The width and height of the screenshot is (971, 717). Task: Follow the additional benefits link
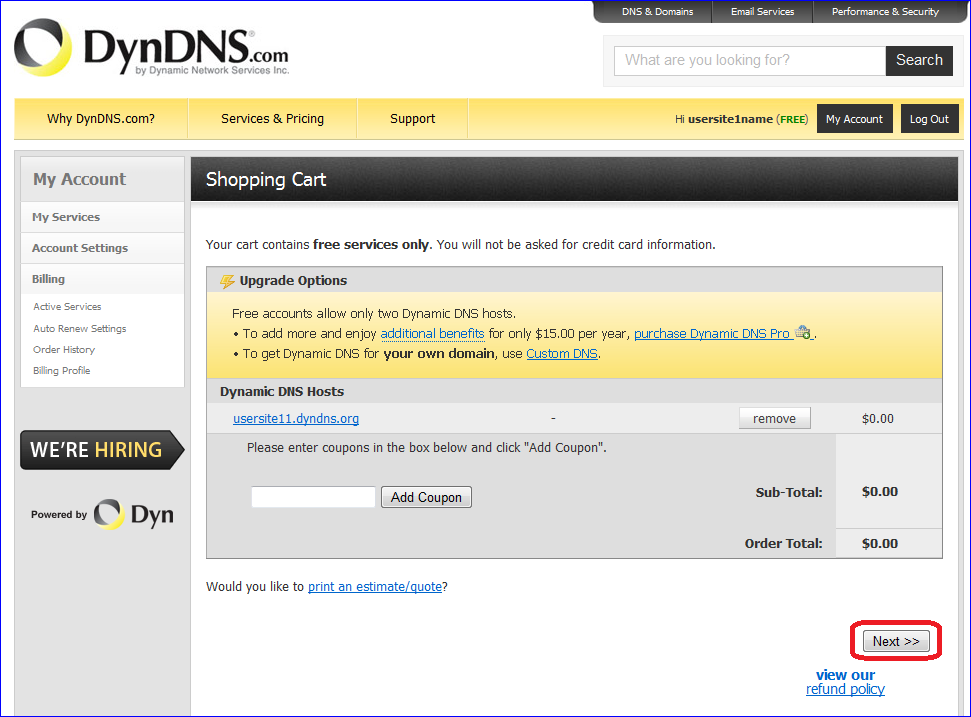point(432,334)
